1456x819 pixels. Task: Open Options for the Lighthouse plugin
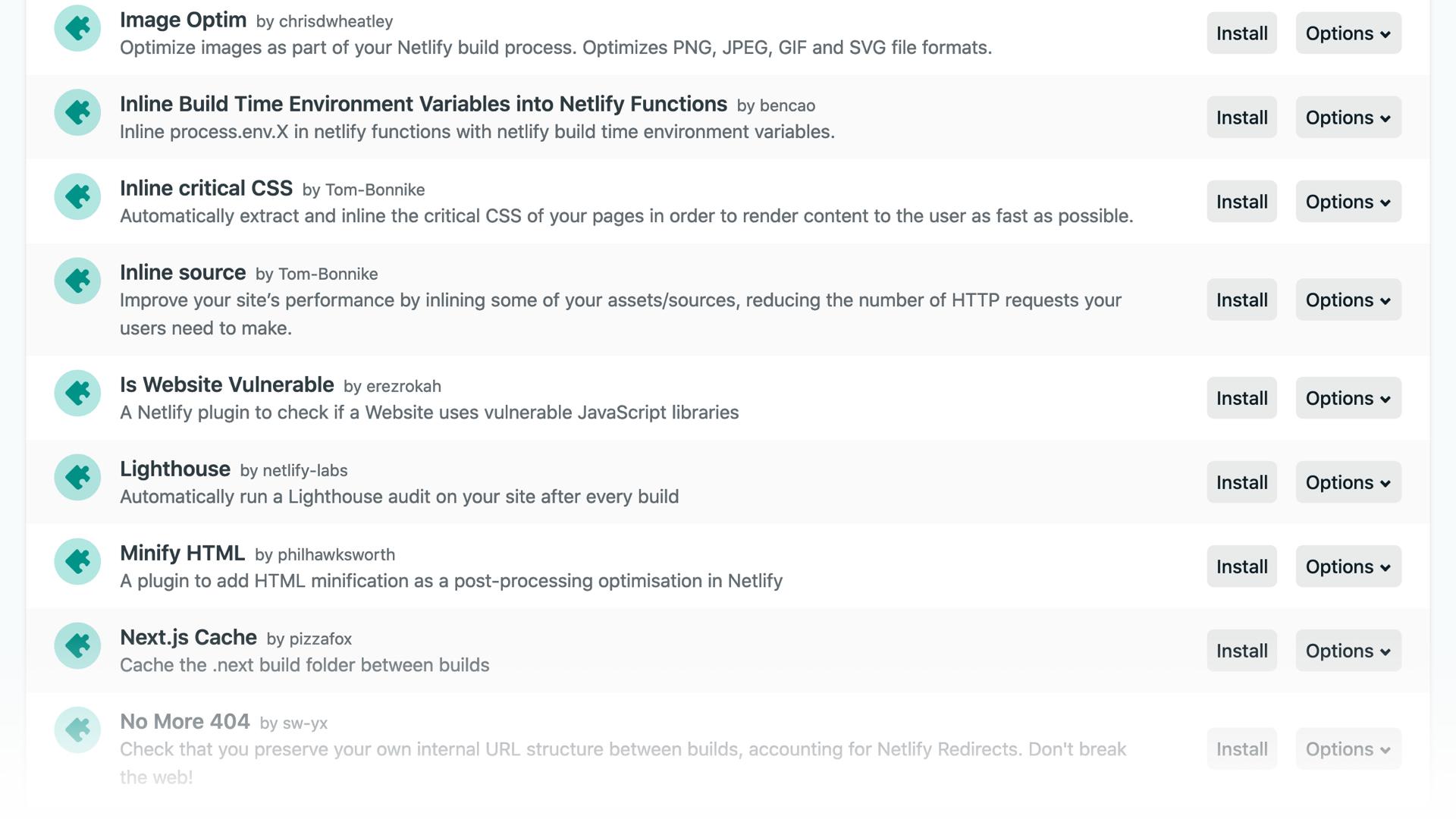coord(1348,482)
